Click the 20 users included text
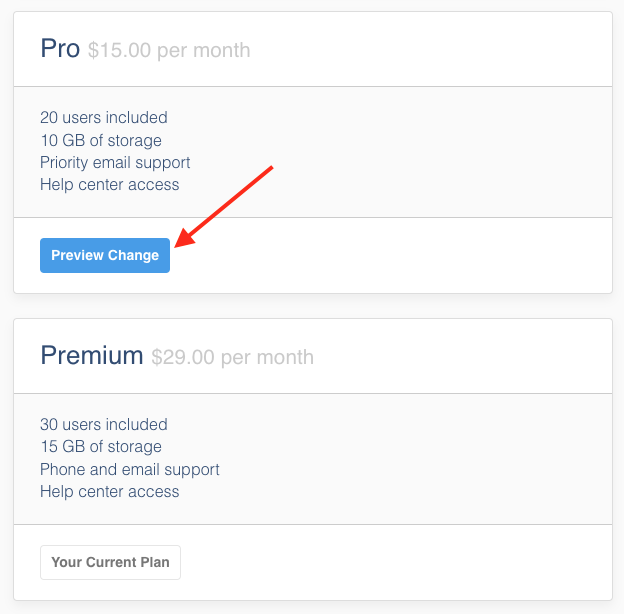Image resolution: width=624 pixels, height=614 pixels. coord(104,118)
